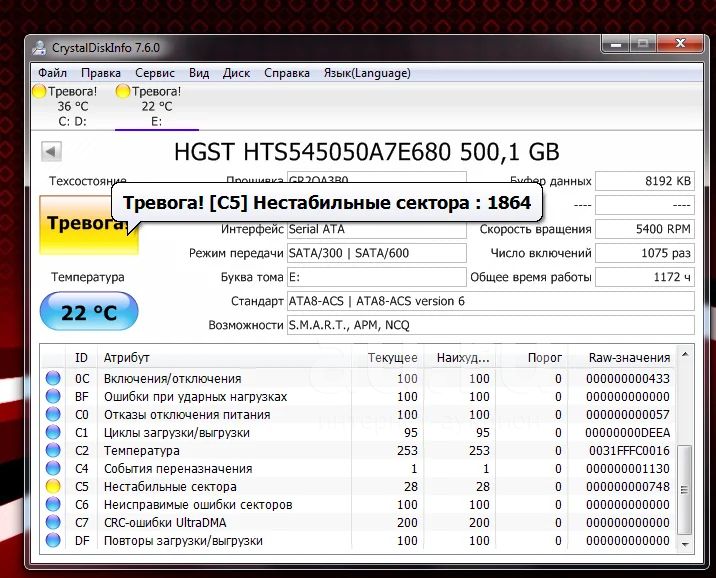Click the blue status dot for C1 row
Viewport: 716px width, 578px height.
coord(53,432)
